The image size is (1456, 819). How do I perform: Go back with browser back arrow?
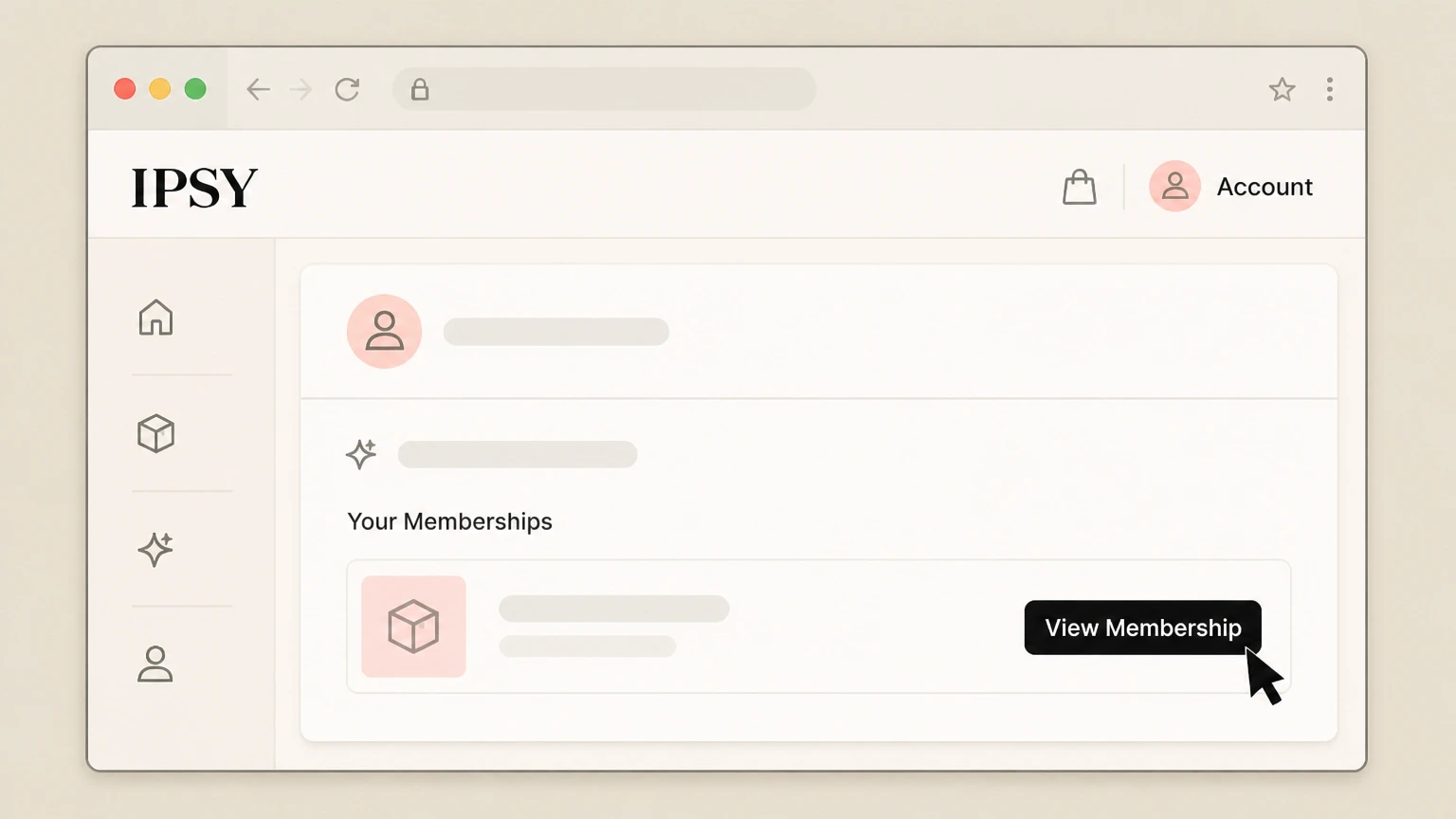point(258,89)
